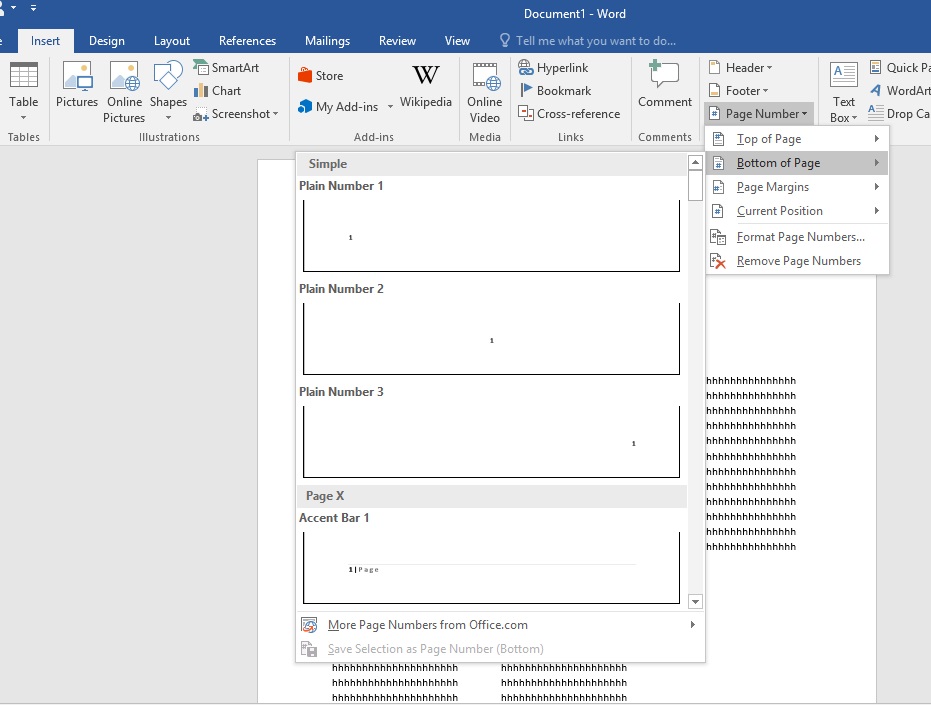This screenshot has width=931, height=705.
Task: Insert a Chart
Action: click(217, 91)
